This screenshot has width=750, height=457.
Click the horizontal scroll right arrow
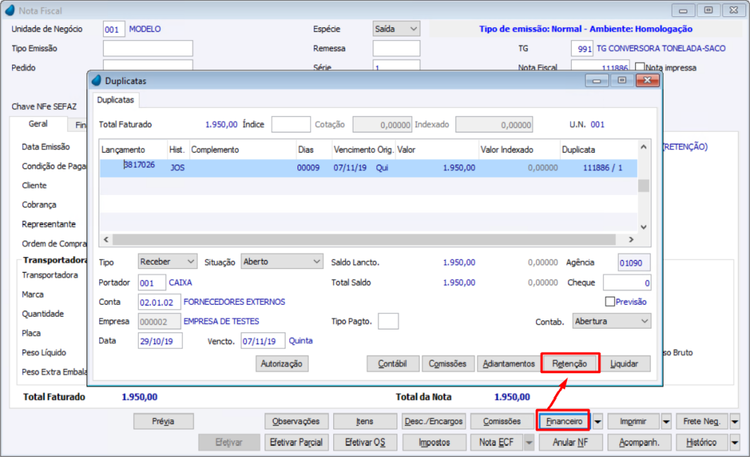point(631,239)
